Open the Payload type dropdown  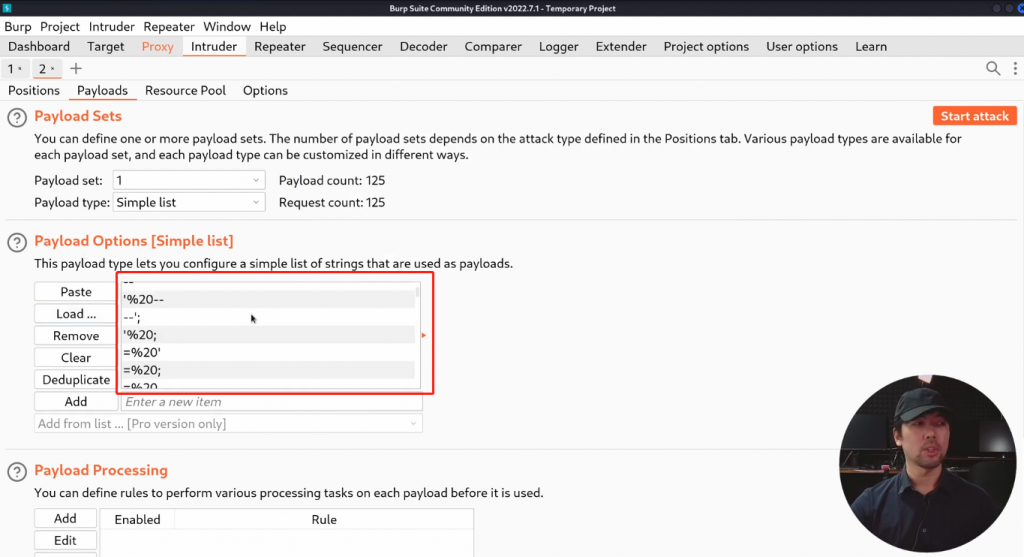(188, 202)
